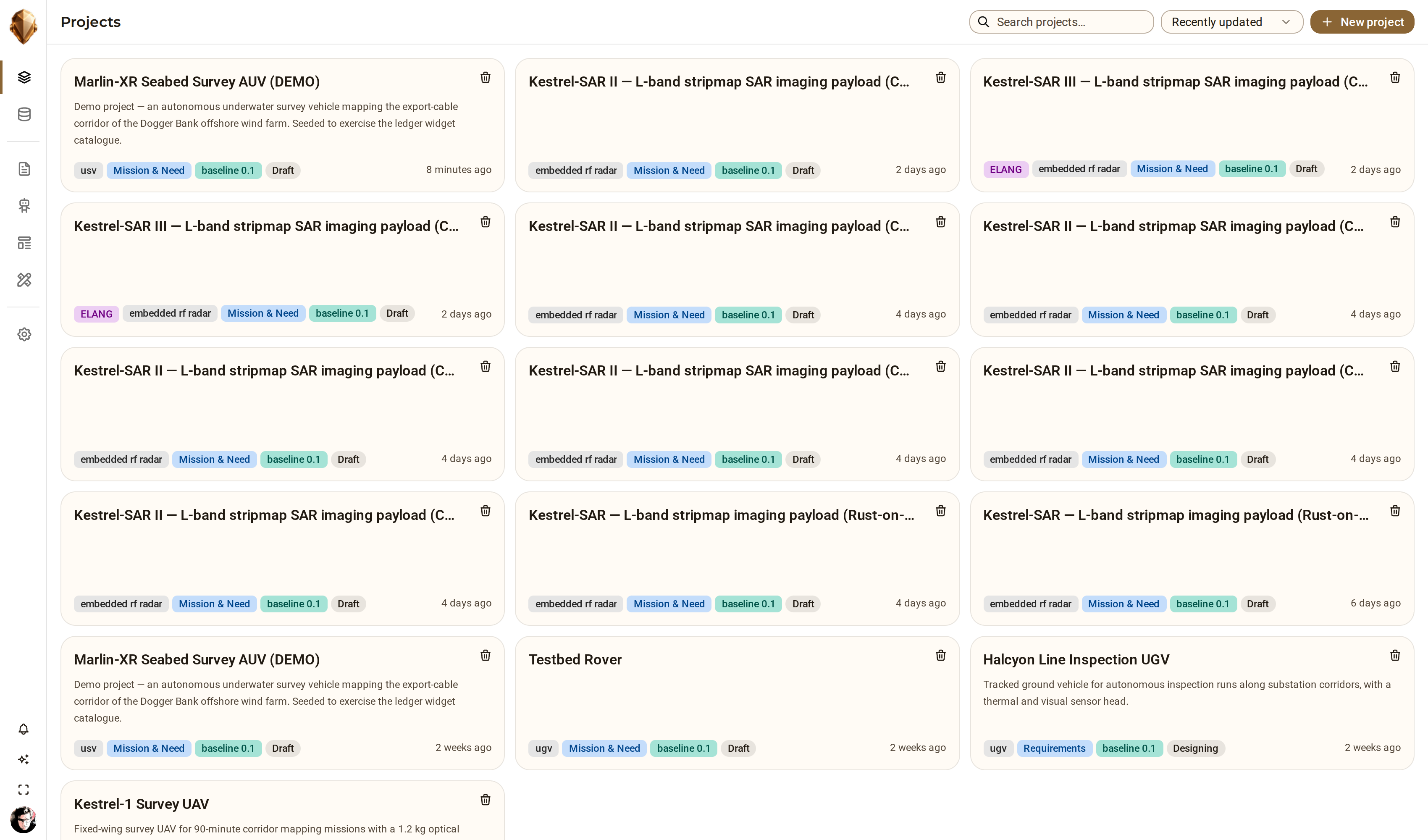Open the design tools ruler-pencil icon

click(x=24, y=279)
